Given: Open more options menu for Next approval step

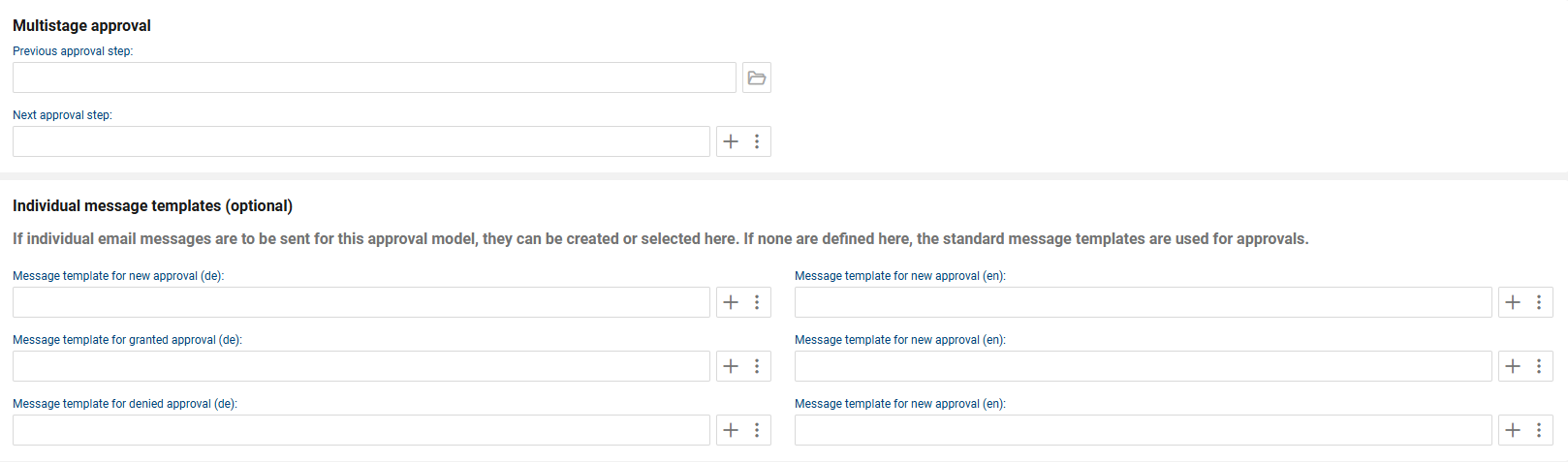Looking at the screenshot, I should [757, 141].
